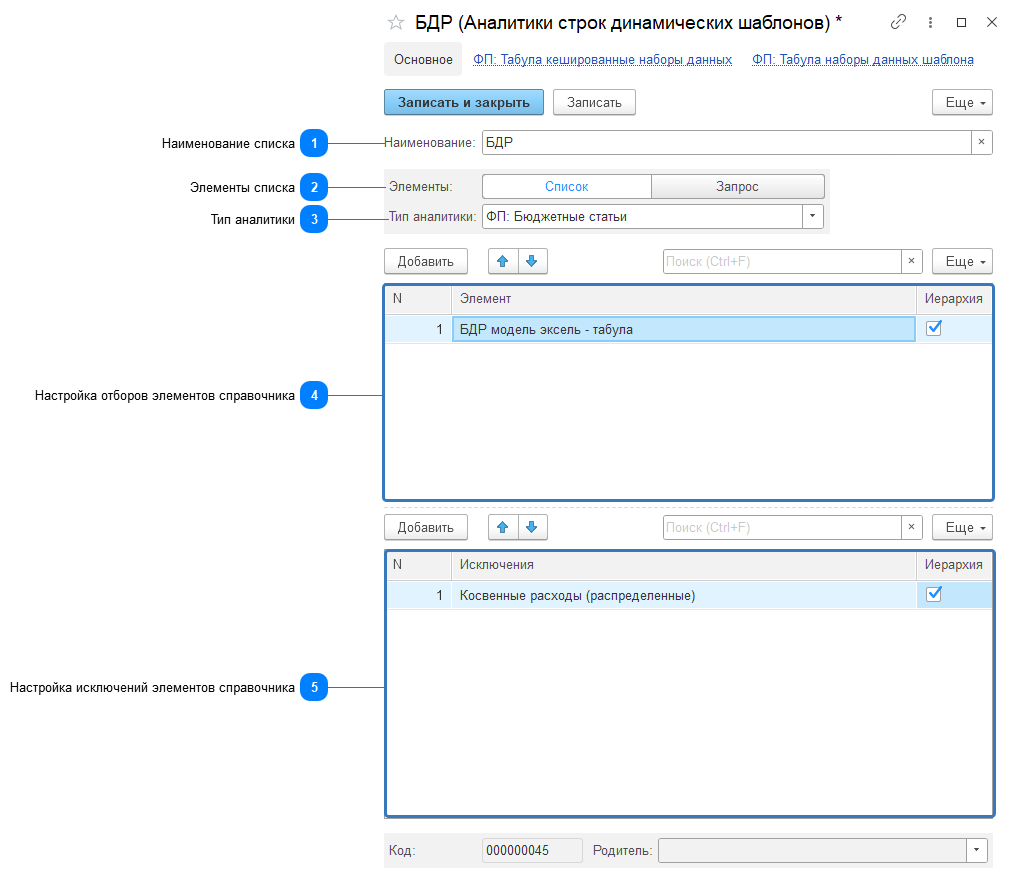Viewport: 1012px width, 881px height.
Task: Focus the Наименование input field
Action: pos(726,142)
